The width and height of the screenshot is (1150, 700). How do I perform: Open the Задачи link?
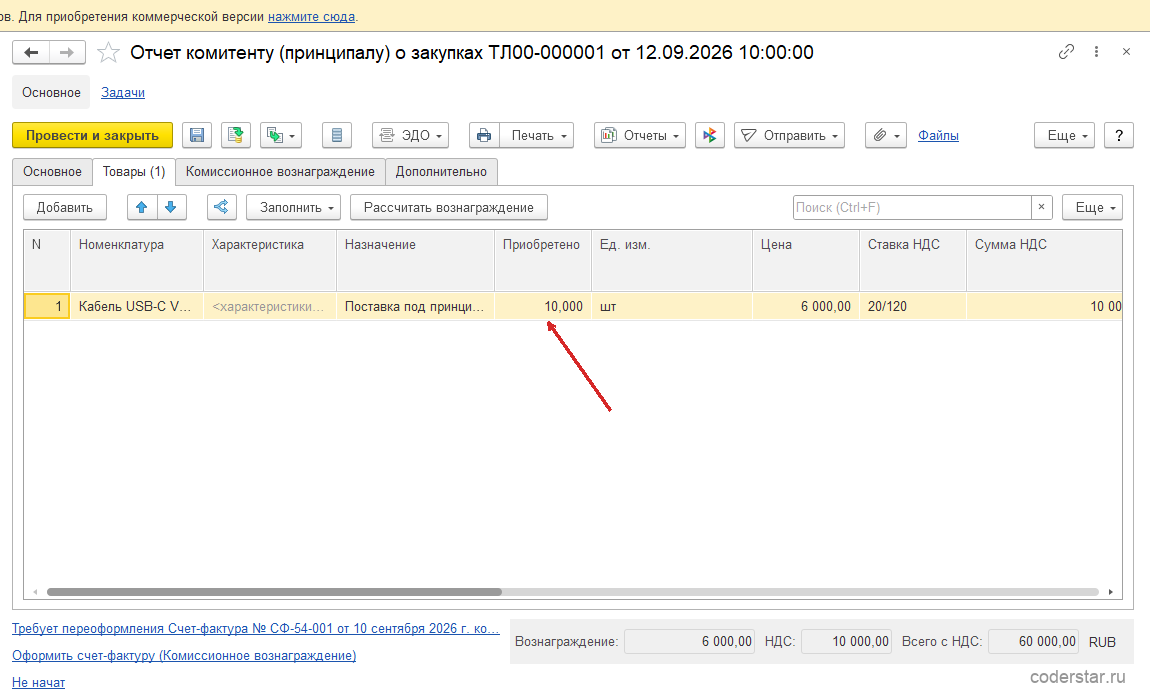click(122, 92)
